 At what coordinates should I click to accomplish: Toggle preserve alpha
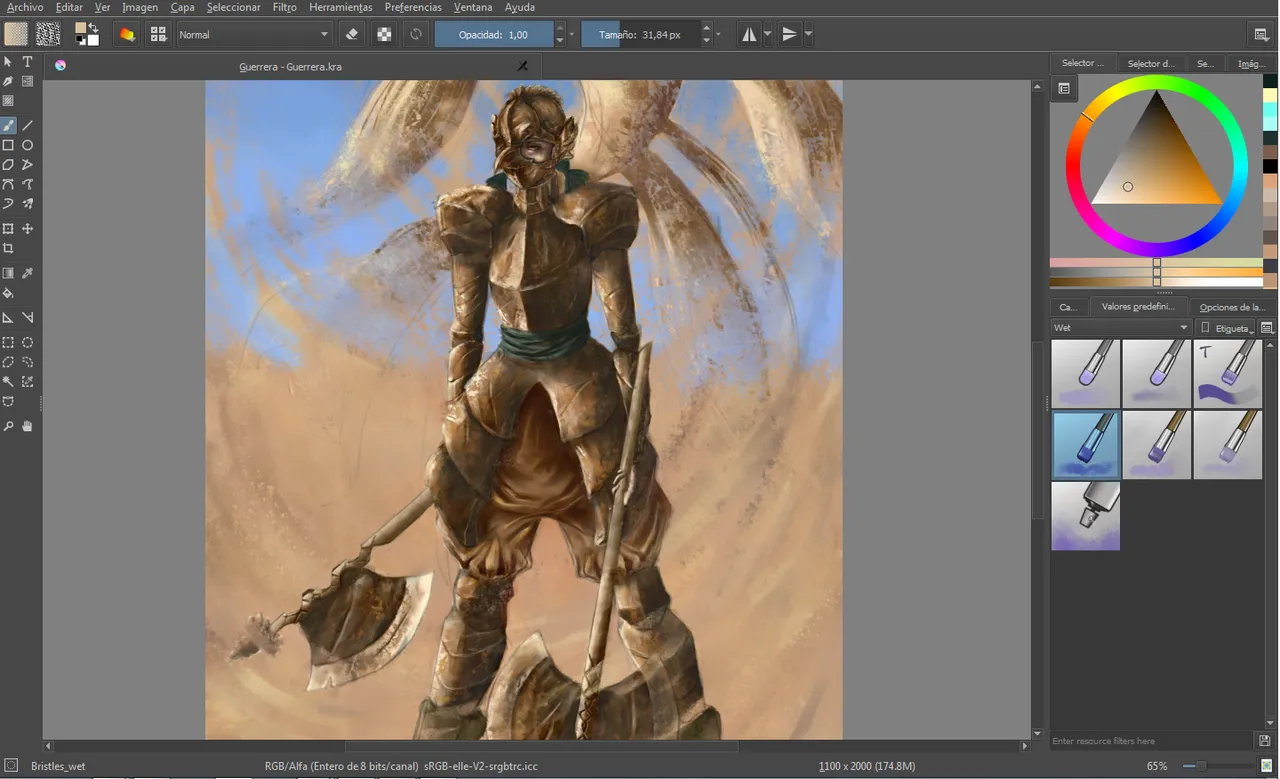pos(384,34)
